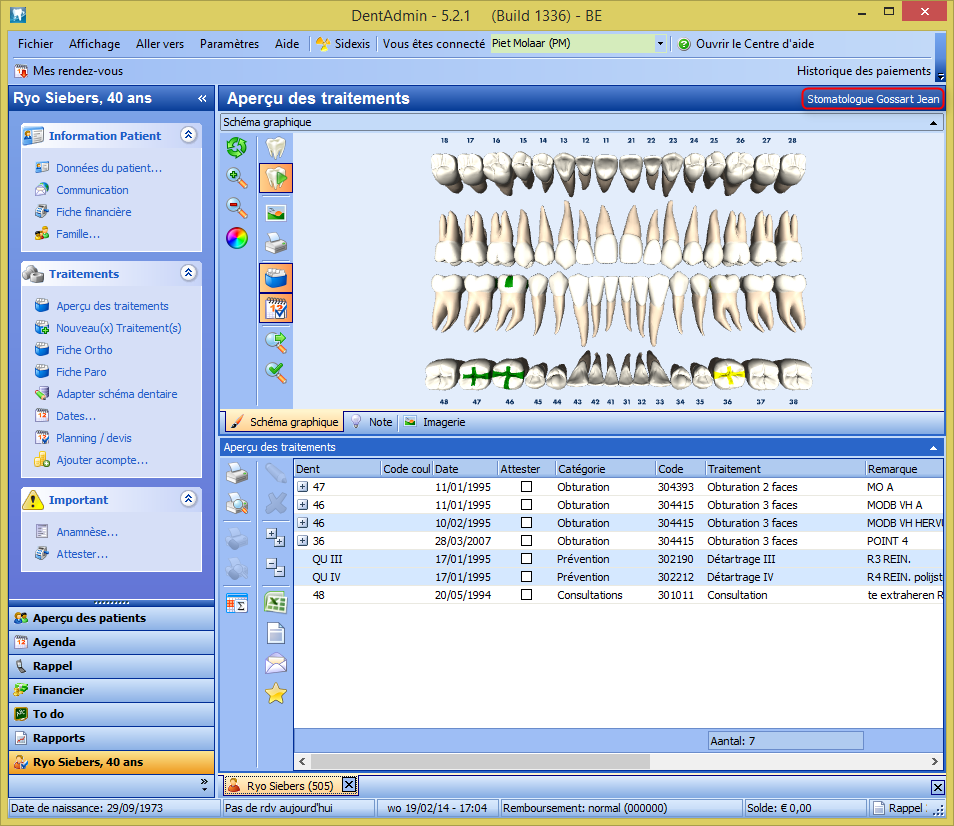
Task: Check the Attester box for tooth 47
Action: 526,487
